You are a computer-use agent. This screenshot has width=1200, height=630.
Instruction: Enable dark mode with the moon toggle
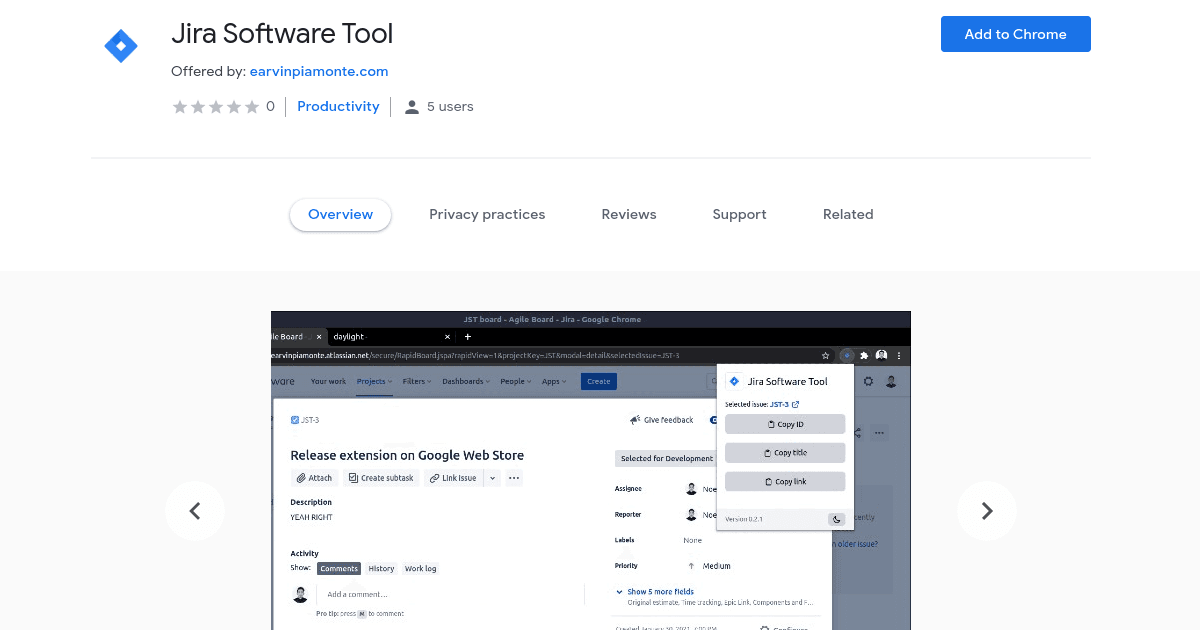(x=835, y=519)
